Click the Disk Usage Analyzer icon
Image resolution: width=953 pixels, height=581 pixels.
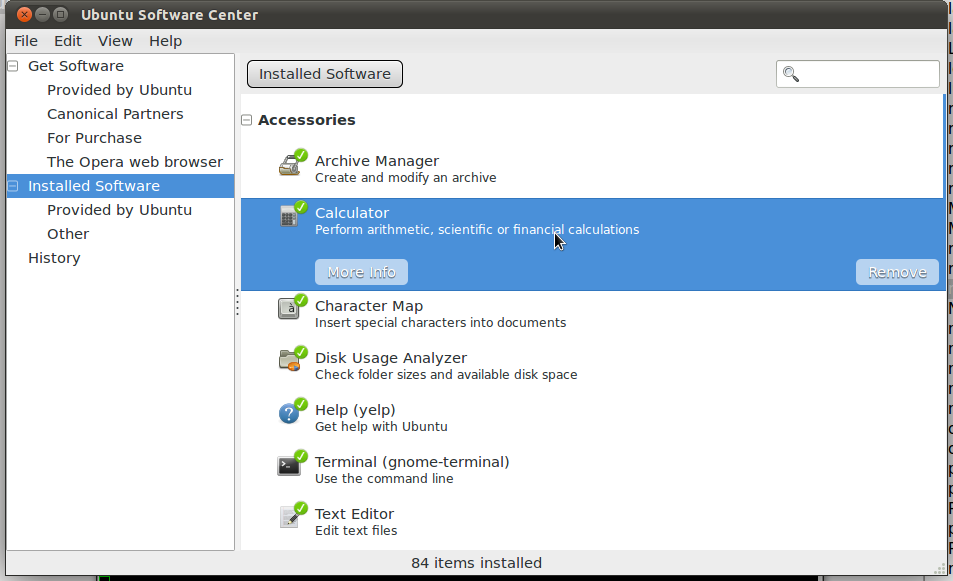[291, 361]
